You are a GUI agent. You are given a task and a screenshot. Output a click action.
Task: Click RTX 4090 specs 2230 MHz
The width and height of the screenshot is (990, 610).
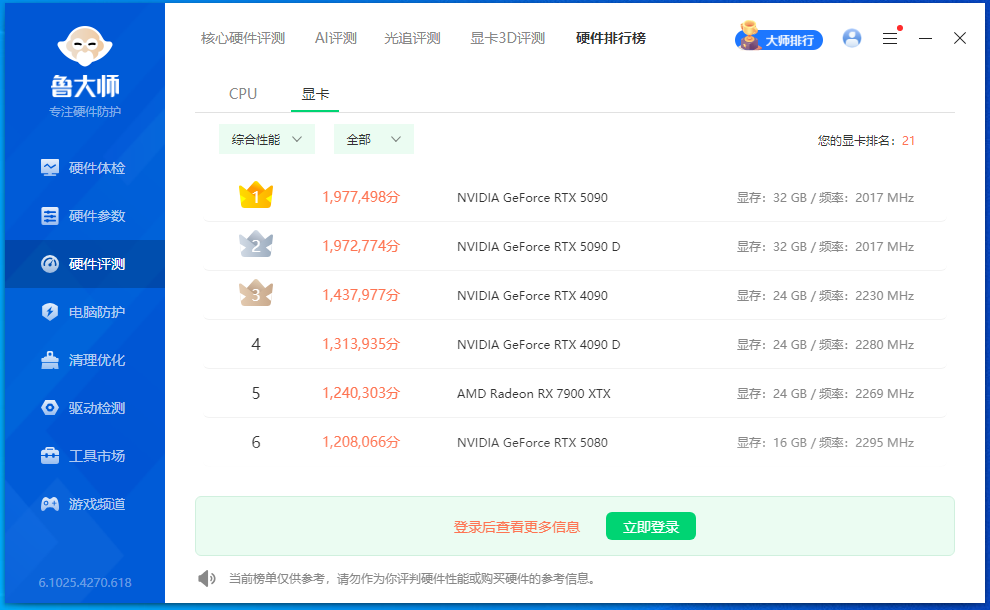tap(825, 296)
